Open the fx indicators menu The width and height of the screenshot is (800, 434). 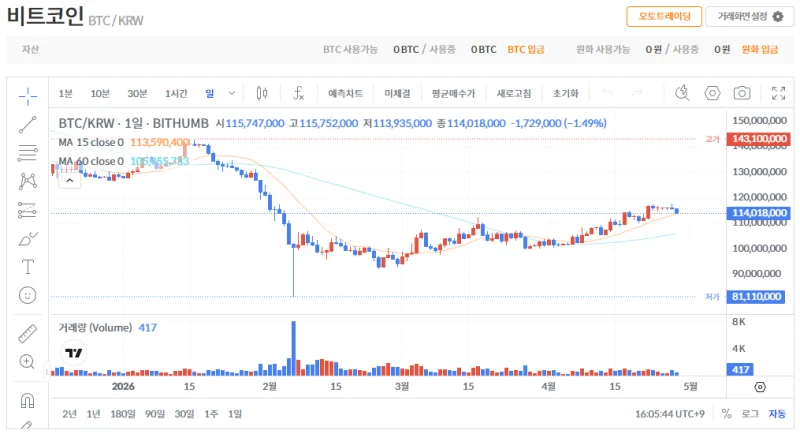click(298, 93)
